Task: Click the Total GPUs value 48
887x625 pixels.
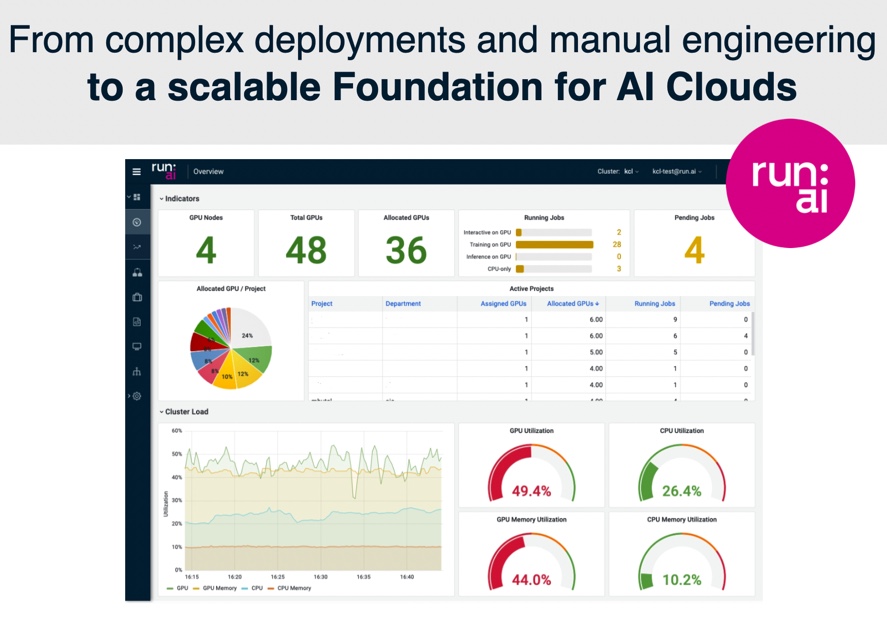Action: coord(306,250)
